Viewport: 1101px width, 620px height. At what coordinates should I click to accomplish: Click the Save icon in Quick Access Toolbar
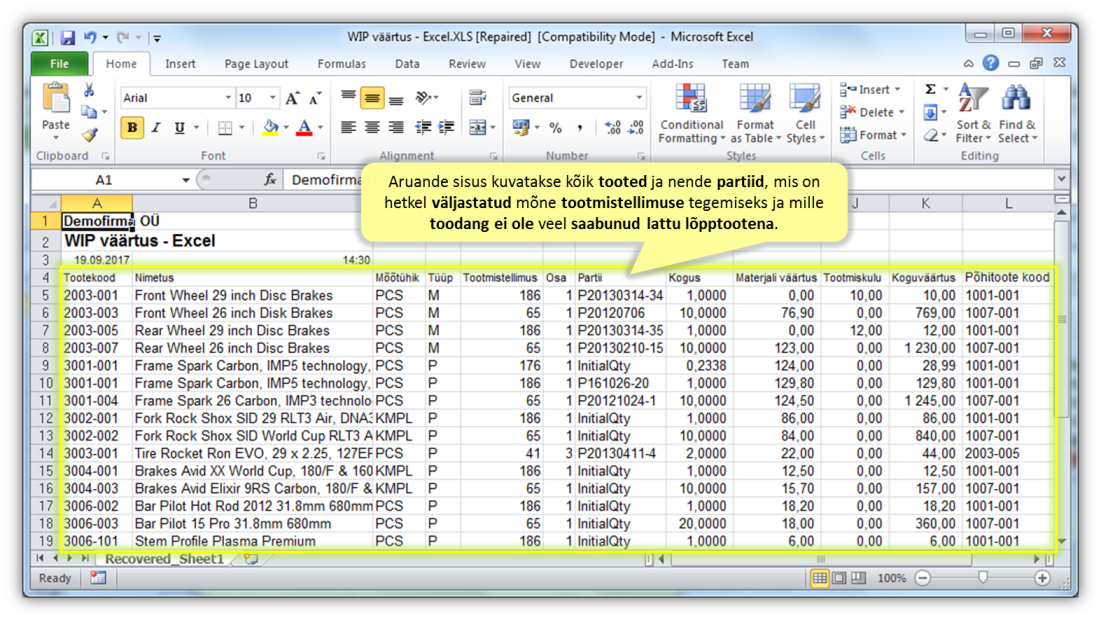point(67,37)
